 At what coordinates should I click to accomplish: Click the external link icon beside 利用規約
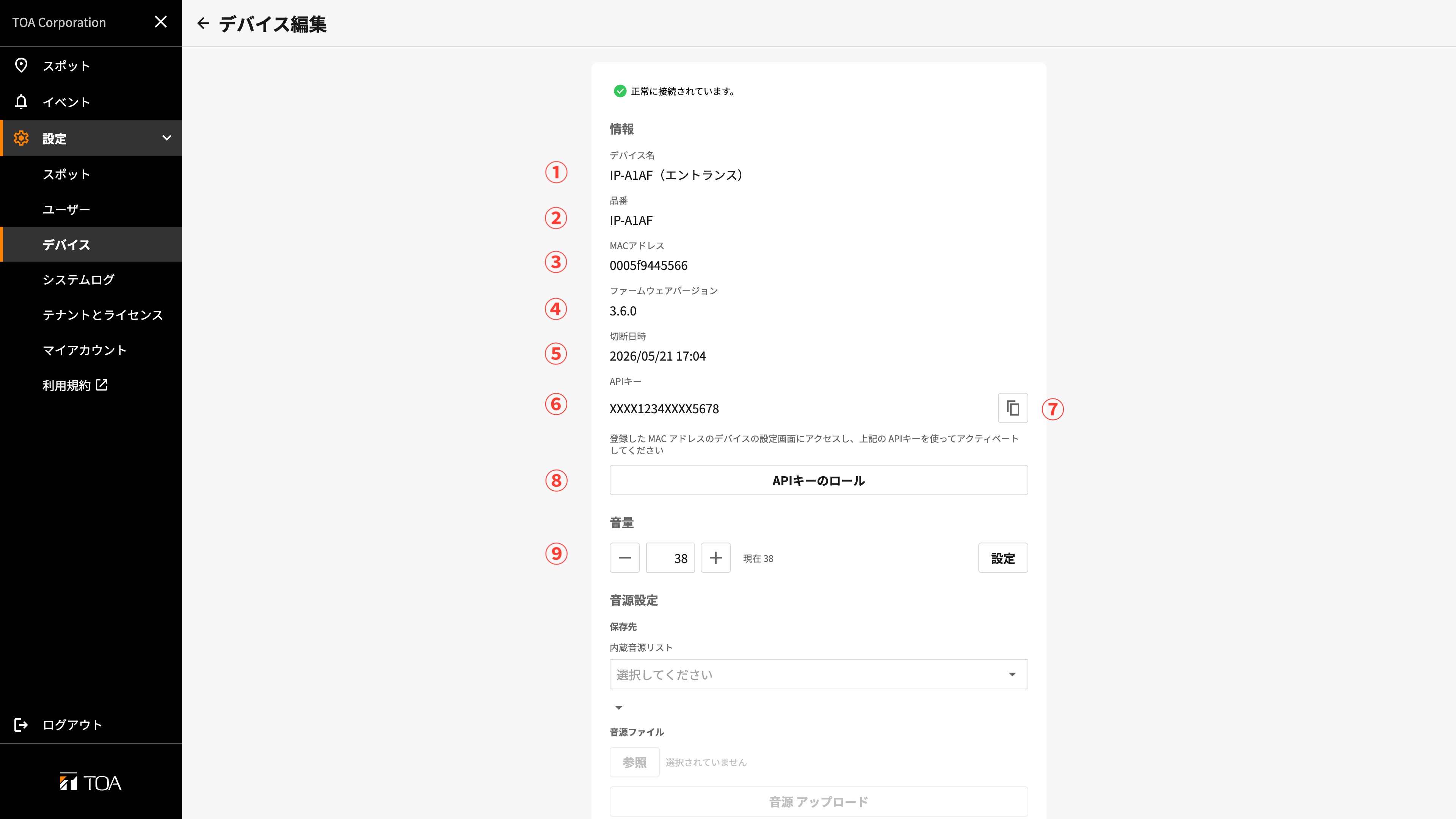(x=102, y=385)
